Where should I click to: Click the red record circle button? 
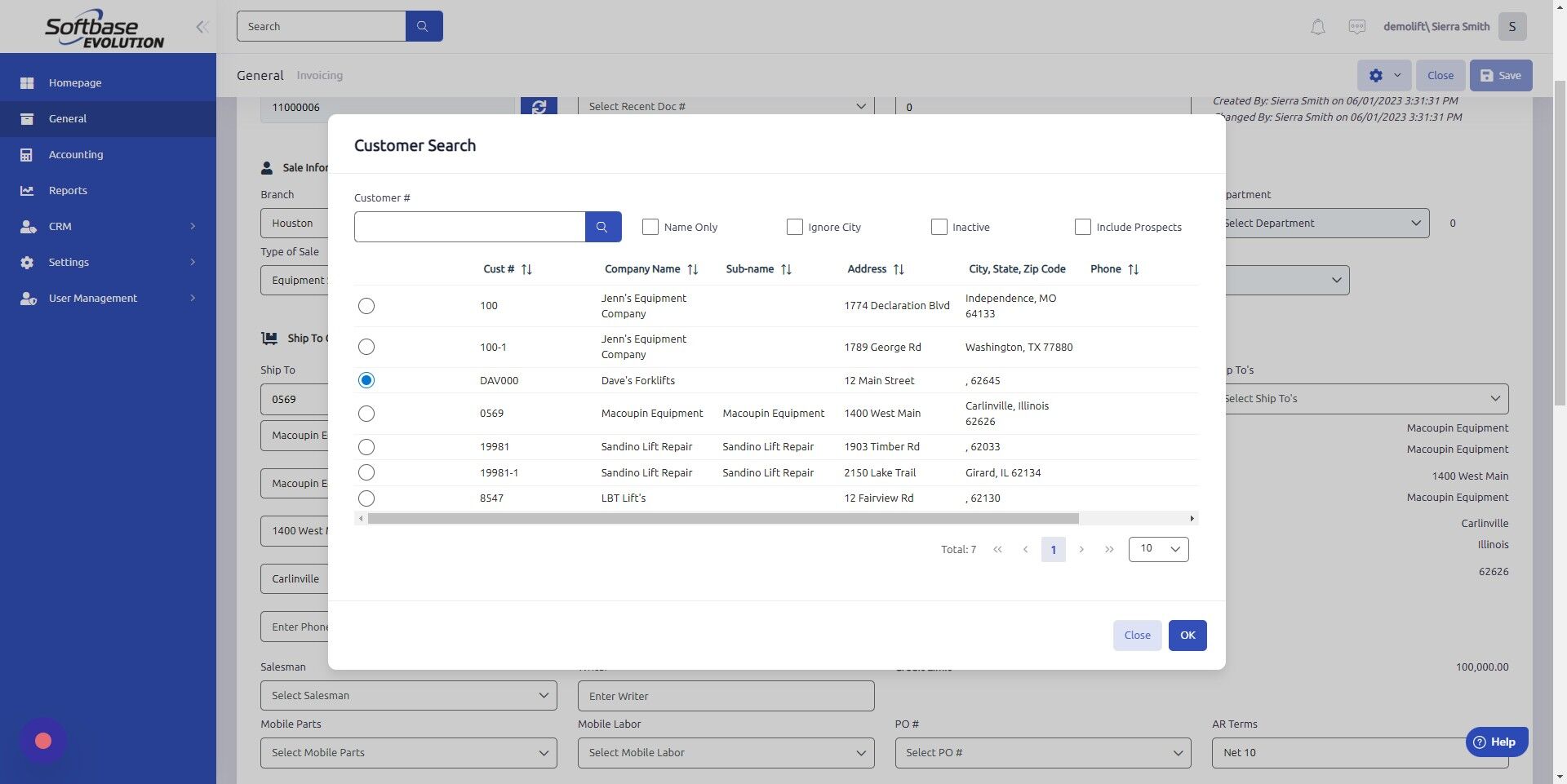click(x=43, y=741)
